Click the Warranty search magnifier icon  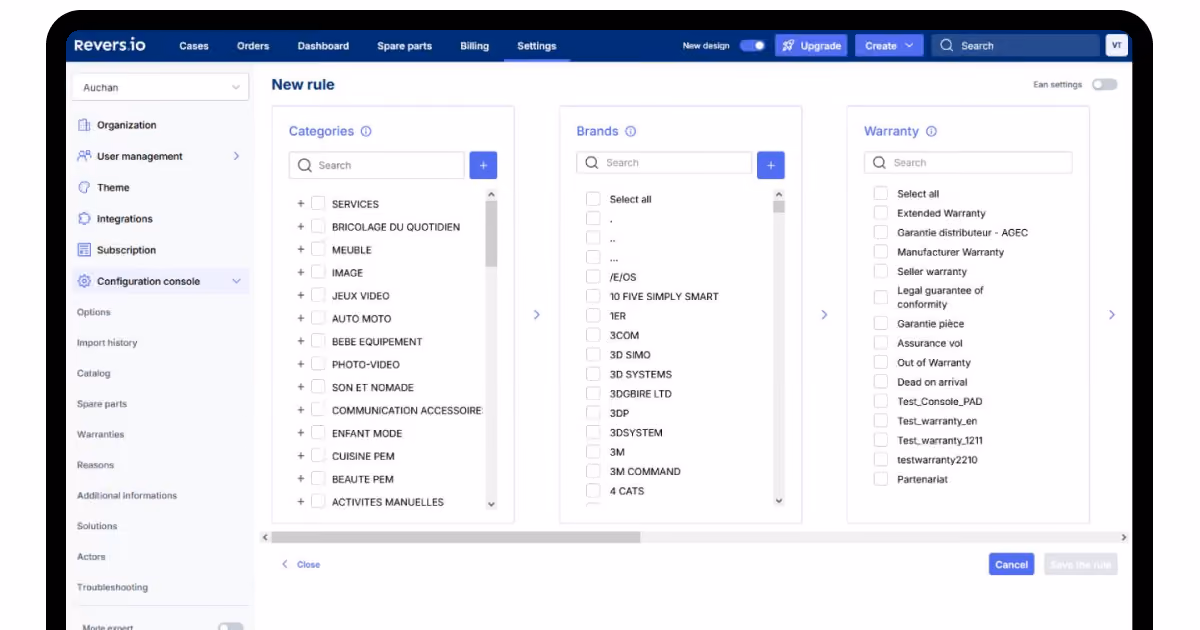(x=880, y=162)
